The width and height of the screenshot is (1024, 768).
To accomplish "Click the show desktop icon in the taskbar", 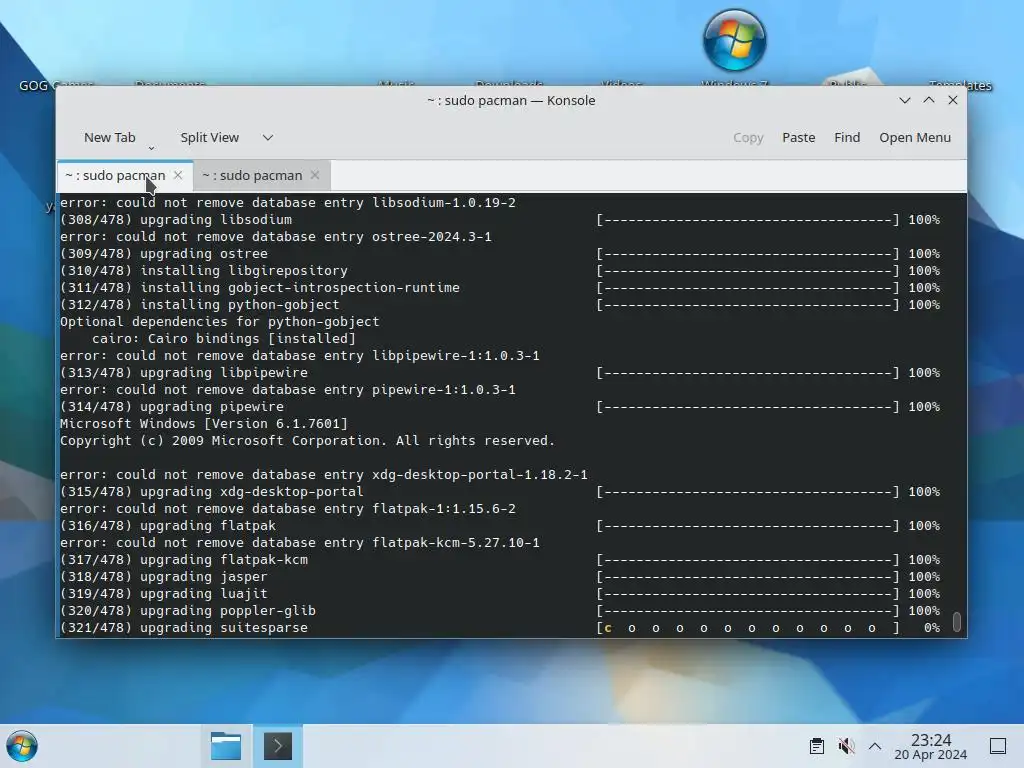I will point(998,746).
